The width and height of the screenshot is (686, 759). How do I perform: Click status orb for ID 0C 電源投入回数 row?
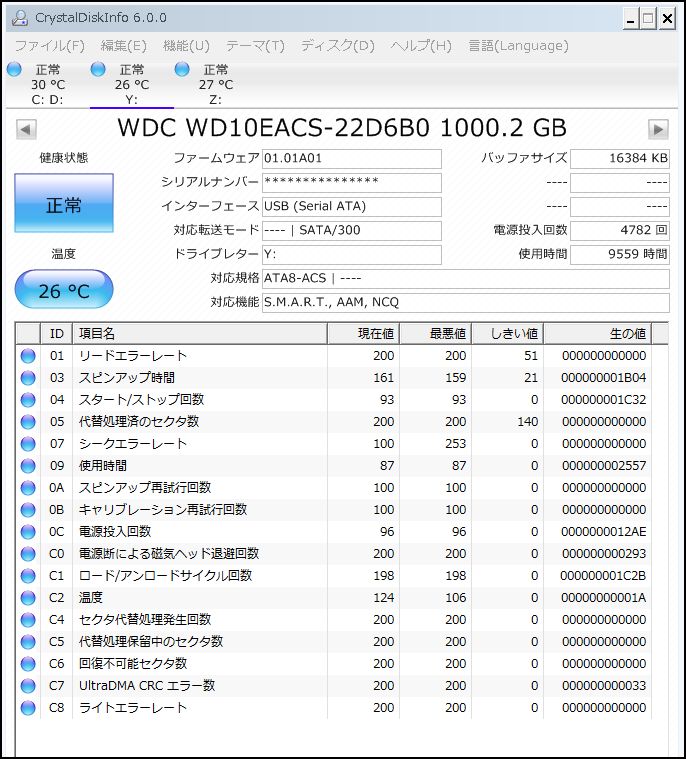click(28, 531)
